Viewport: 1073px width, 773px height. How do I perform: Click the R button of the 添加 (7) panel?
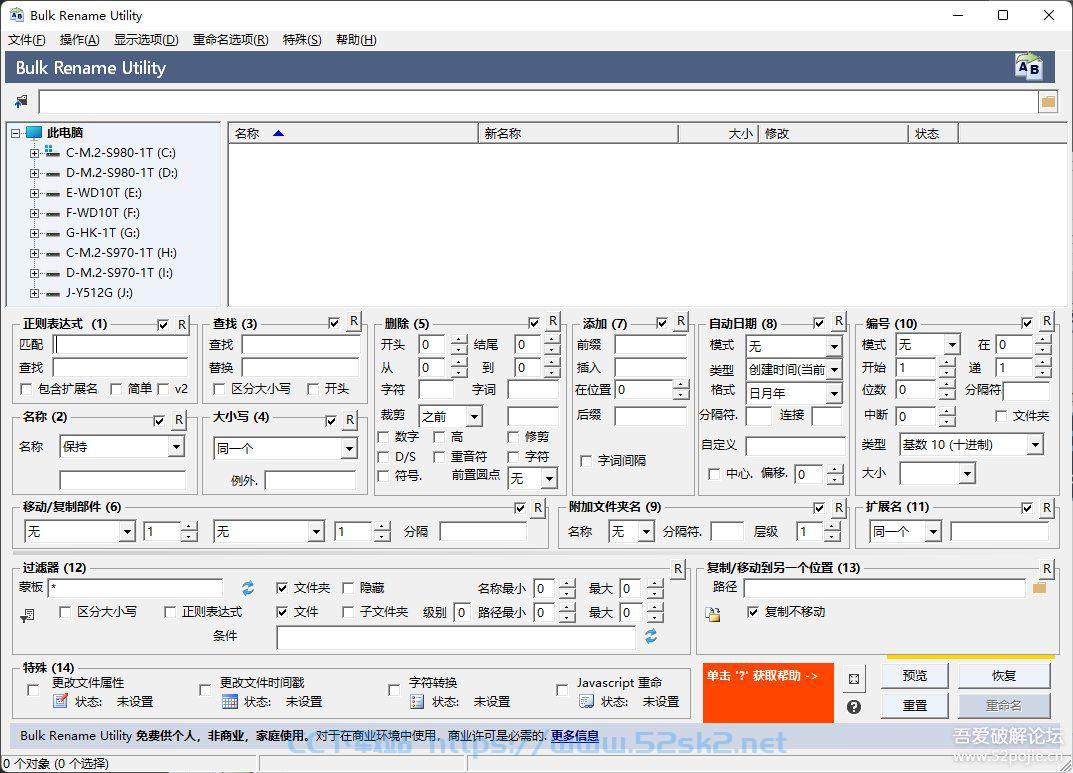pos(681,322)
